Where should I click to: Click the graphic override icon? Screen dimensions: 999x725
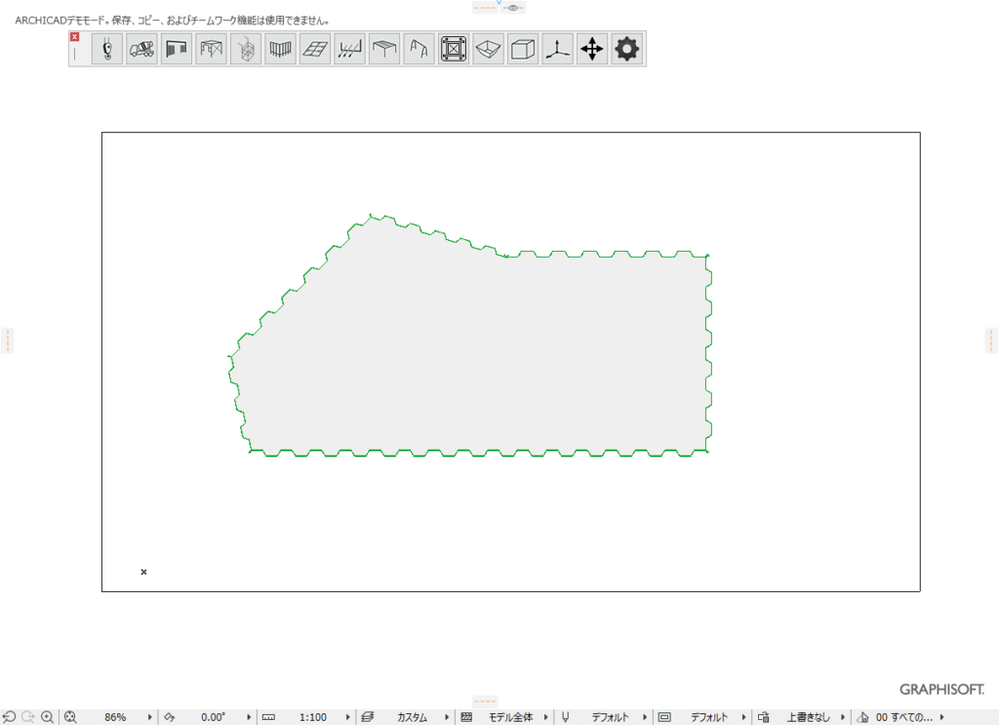(763, 717)
